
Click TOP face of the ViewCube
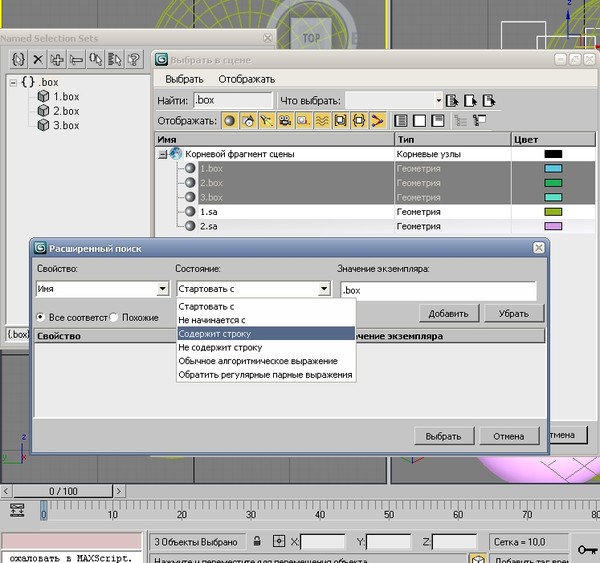[x=311, y=38]
